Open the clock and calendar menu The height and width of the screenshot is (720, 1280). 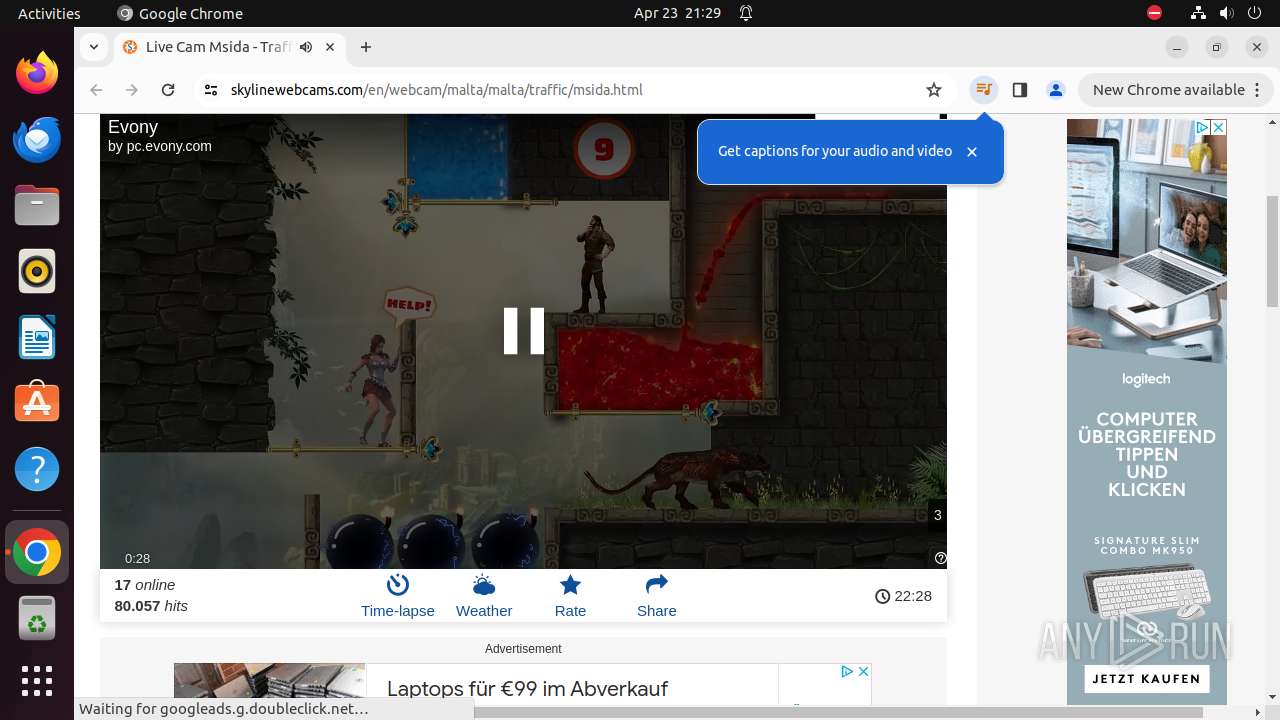point(677,13)
